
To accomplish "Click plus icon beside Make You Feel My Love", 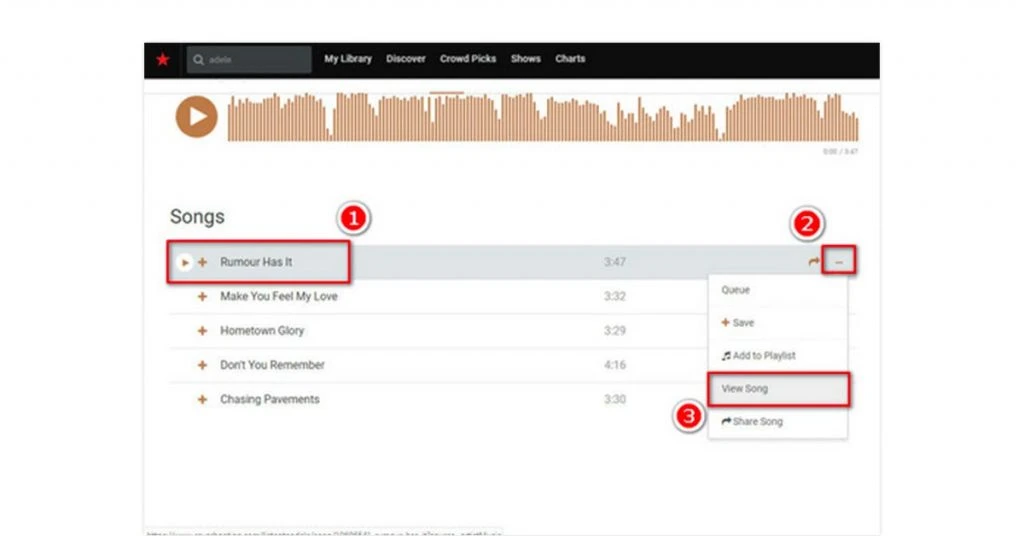I will [x=202, y=296].
